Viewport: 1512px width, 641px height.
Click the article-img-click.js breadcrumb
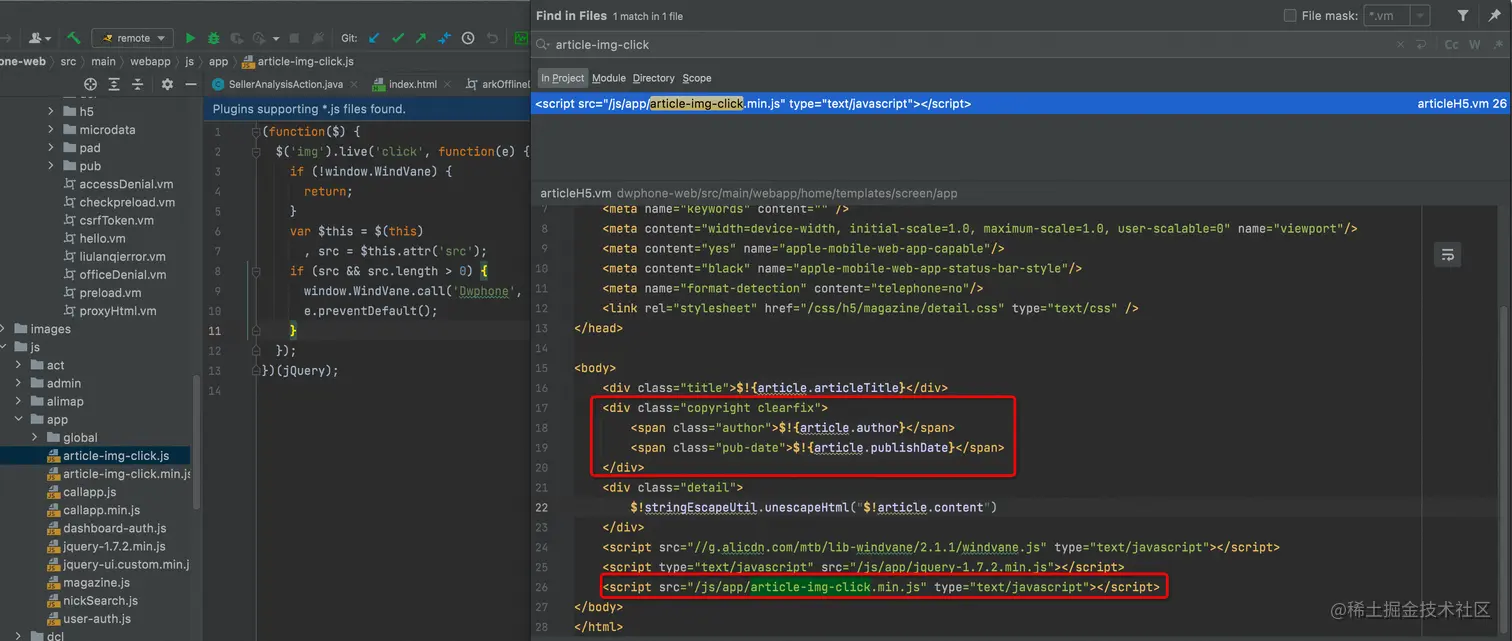297,61
